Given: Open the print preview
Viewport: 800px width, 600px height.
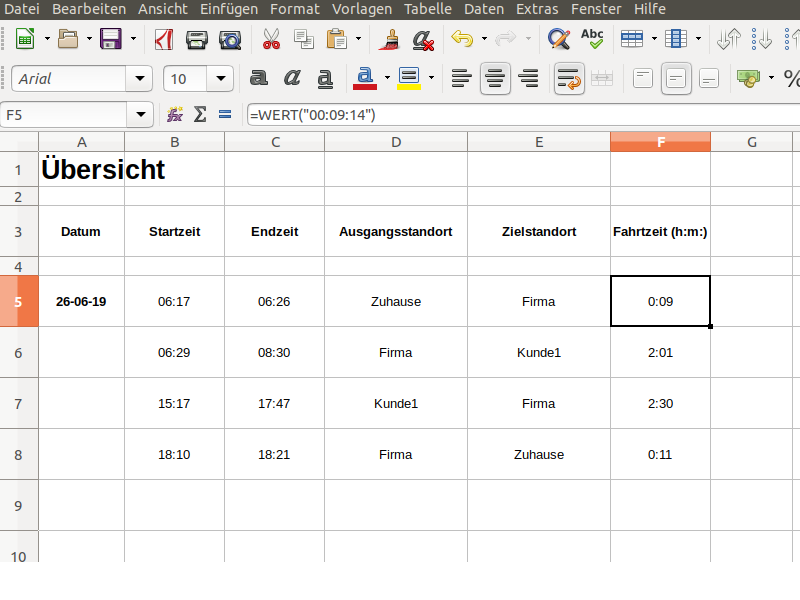Looking at the screenshot, I should click(231, 40).
